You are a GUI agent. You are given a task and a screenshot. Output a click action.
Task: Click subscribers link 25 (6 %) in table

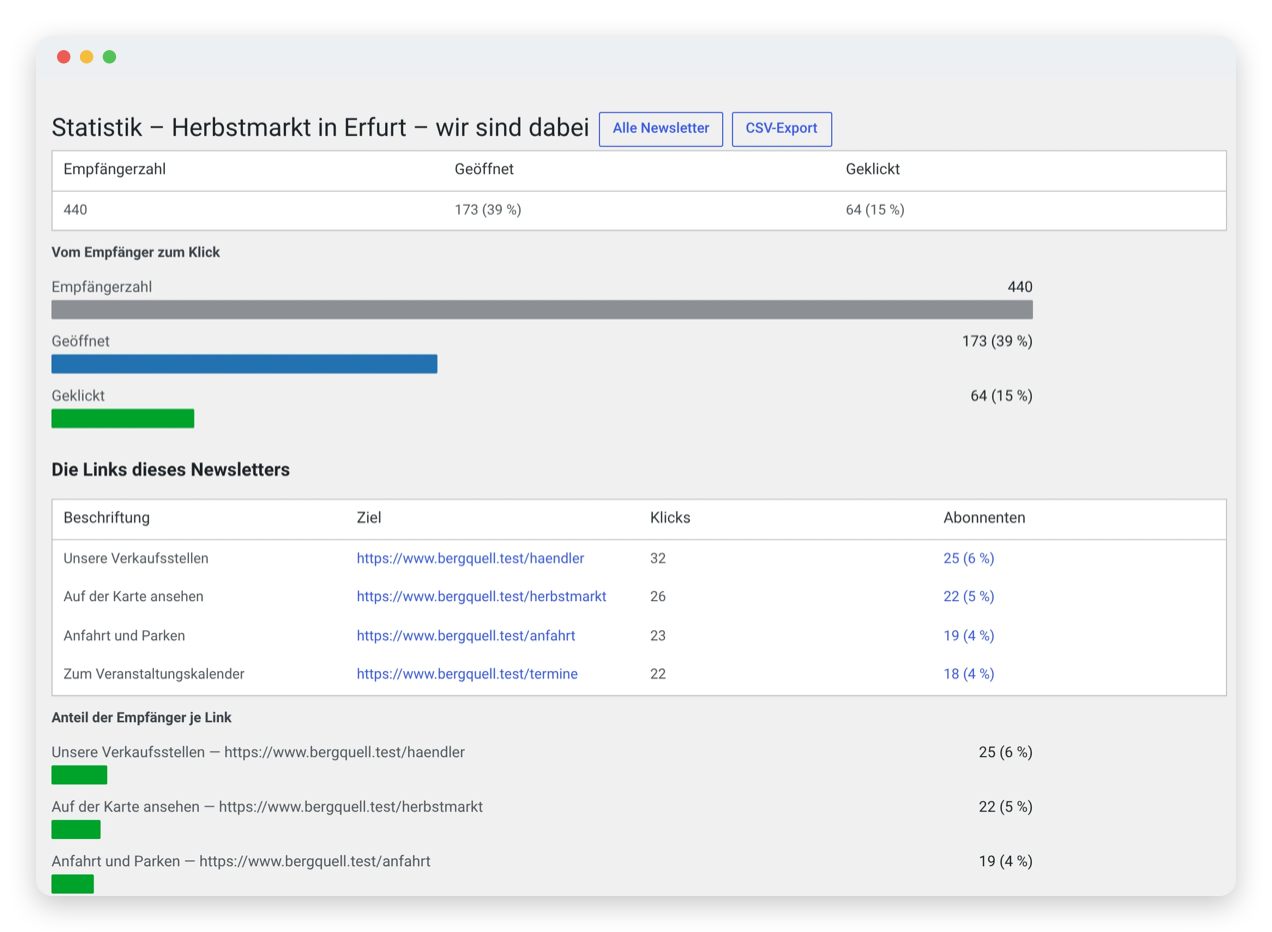(x=968, y=558)
